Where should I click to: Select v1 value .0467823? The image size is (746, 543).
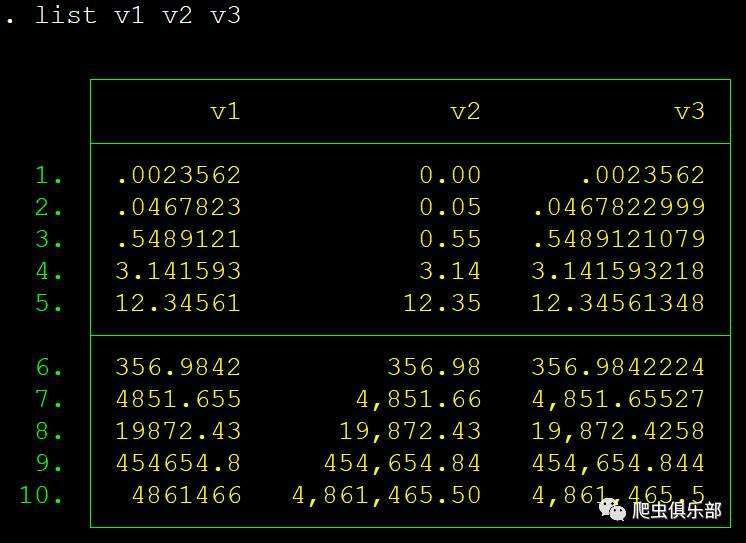click(178, 207)
